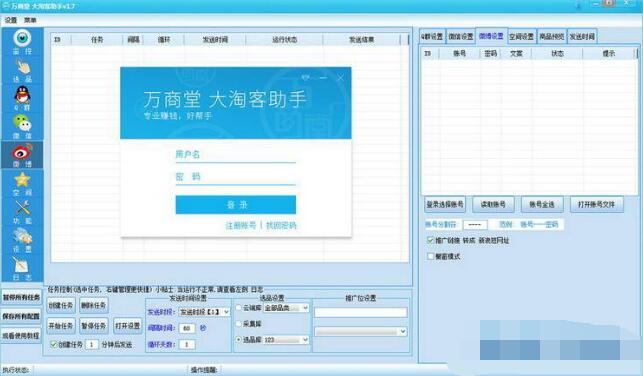Open the 全部品类 dropdown

286,308
